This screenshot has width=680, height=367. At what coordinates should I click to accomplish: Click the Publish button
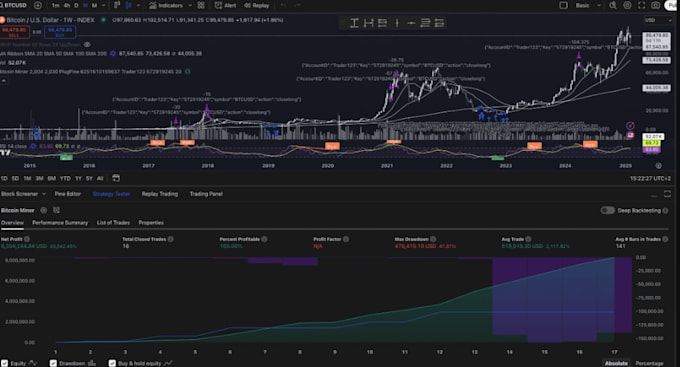(x=671, y=5)
